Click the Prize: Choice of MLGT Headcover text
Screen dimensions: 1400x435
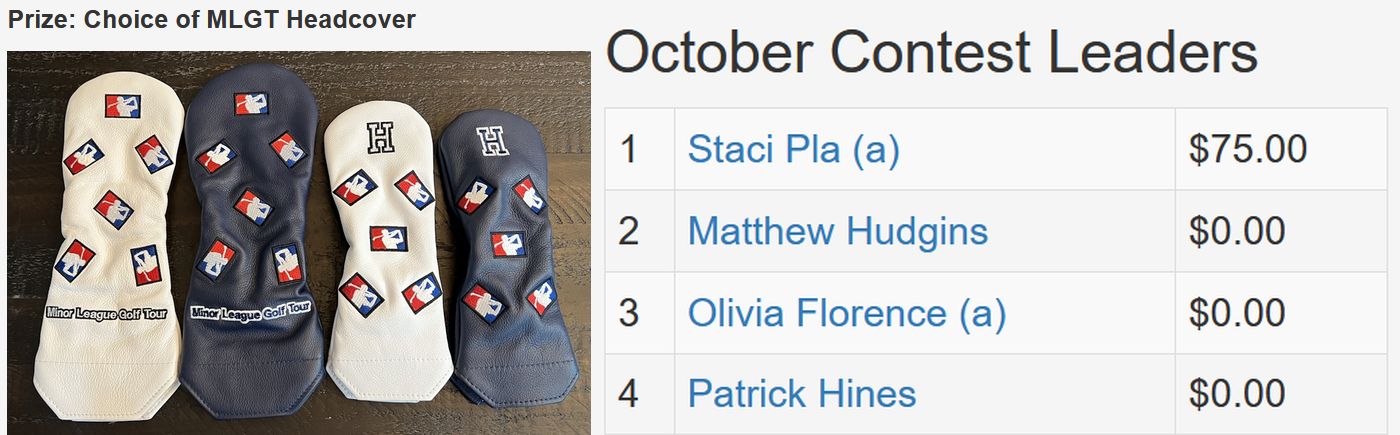[x=212, y=20]
